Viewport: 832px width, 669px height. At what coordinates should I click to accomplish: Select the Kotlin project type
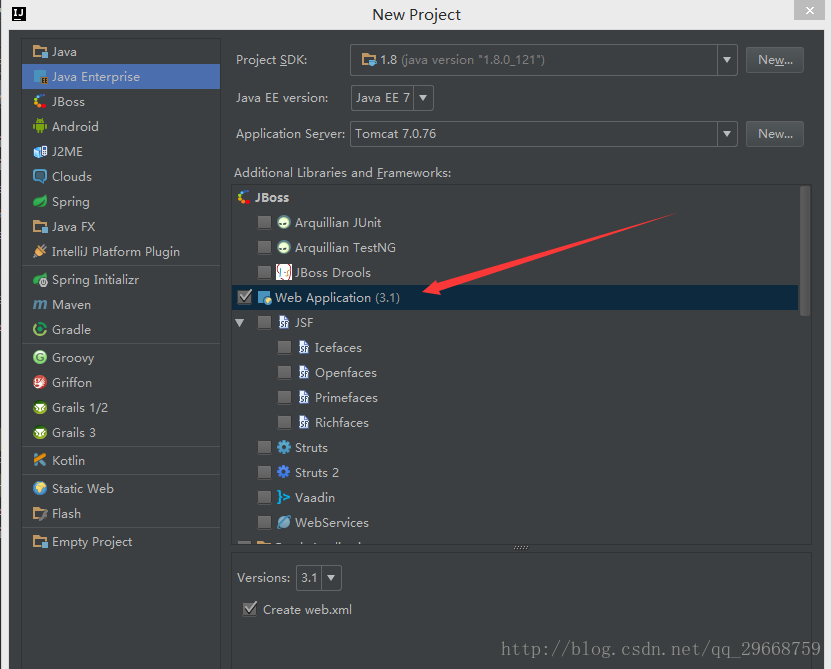pyautogui.click(x=121, y=460)
